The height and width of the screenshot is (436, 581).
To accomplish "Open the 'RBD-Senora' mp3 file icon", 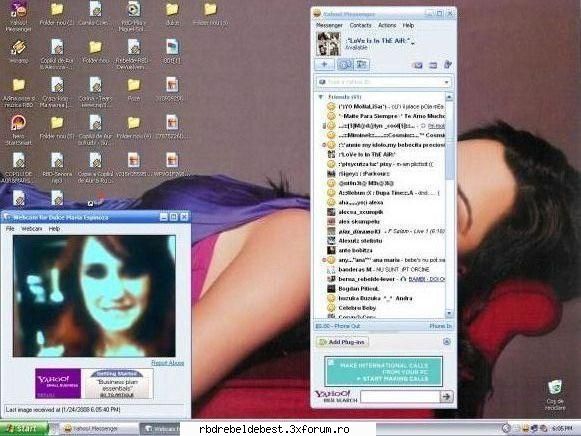I will pos(57,168).
